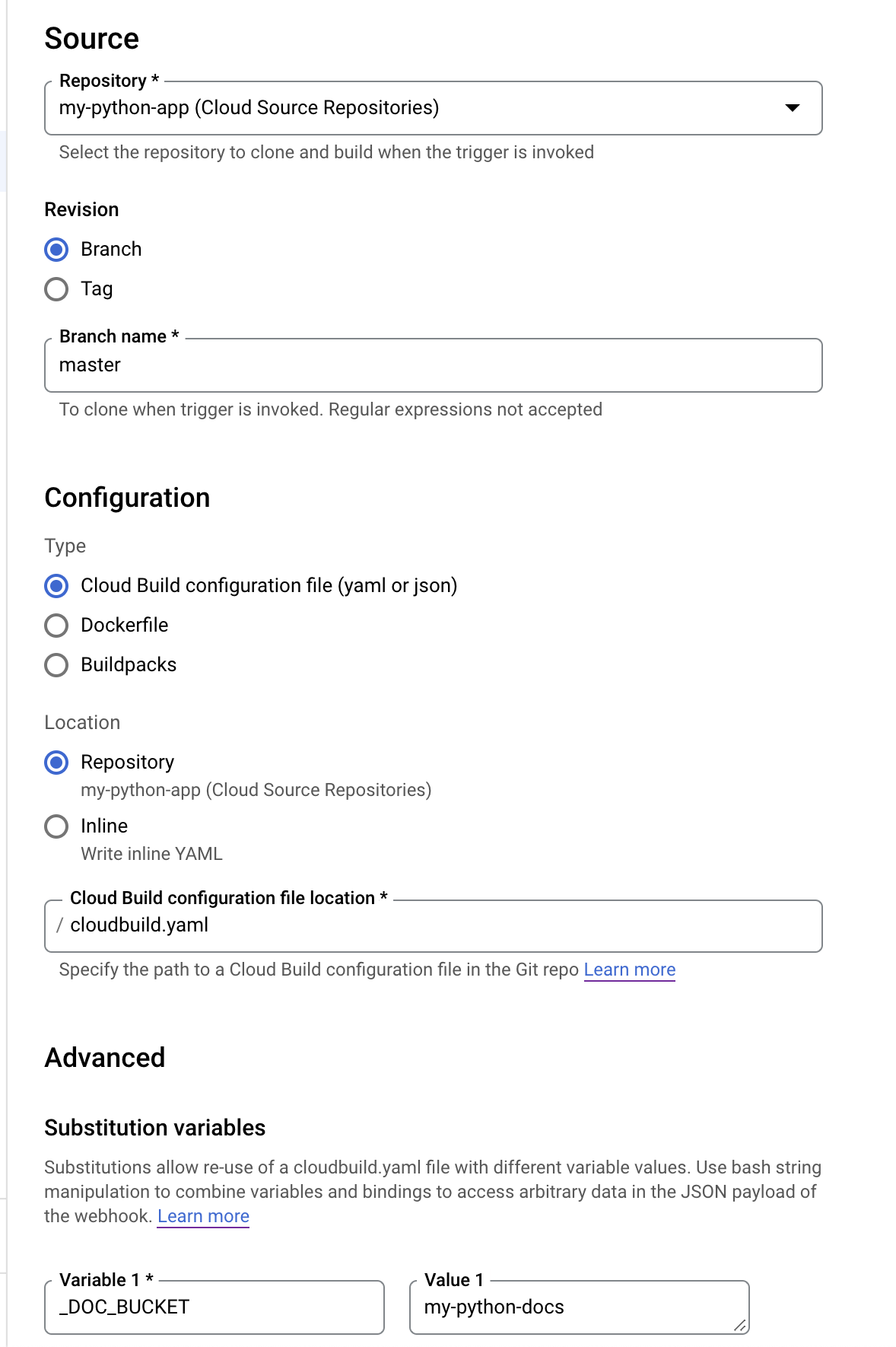Screen dimensions: 896x1347
Task: Click the slash prefix in file location field
Action: point(59,925)
